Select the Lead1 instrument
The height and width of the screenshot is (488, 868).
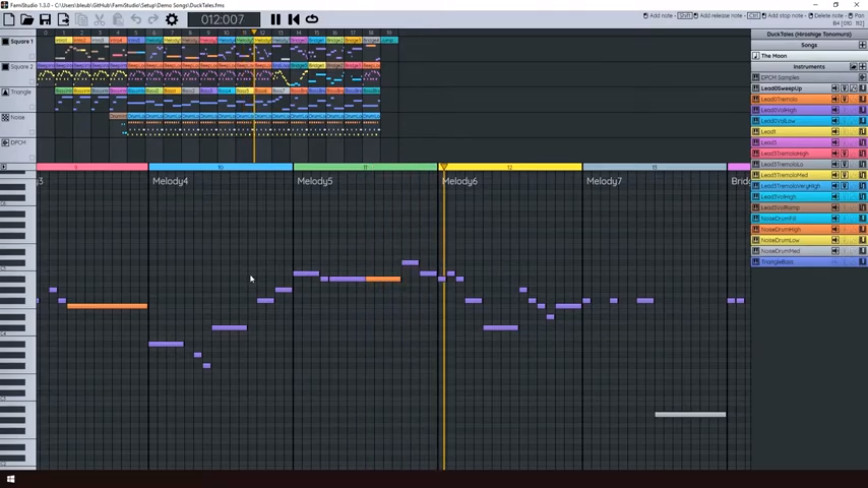point(808,132)
